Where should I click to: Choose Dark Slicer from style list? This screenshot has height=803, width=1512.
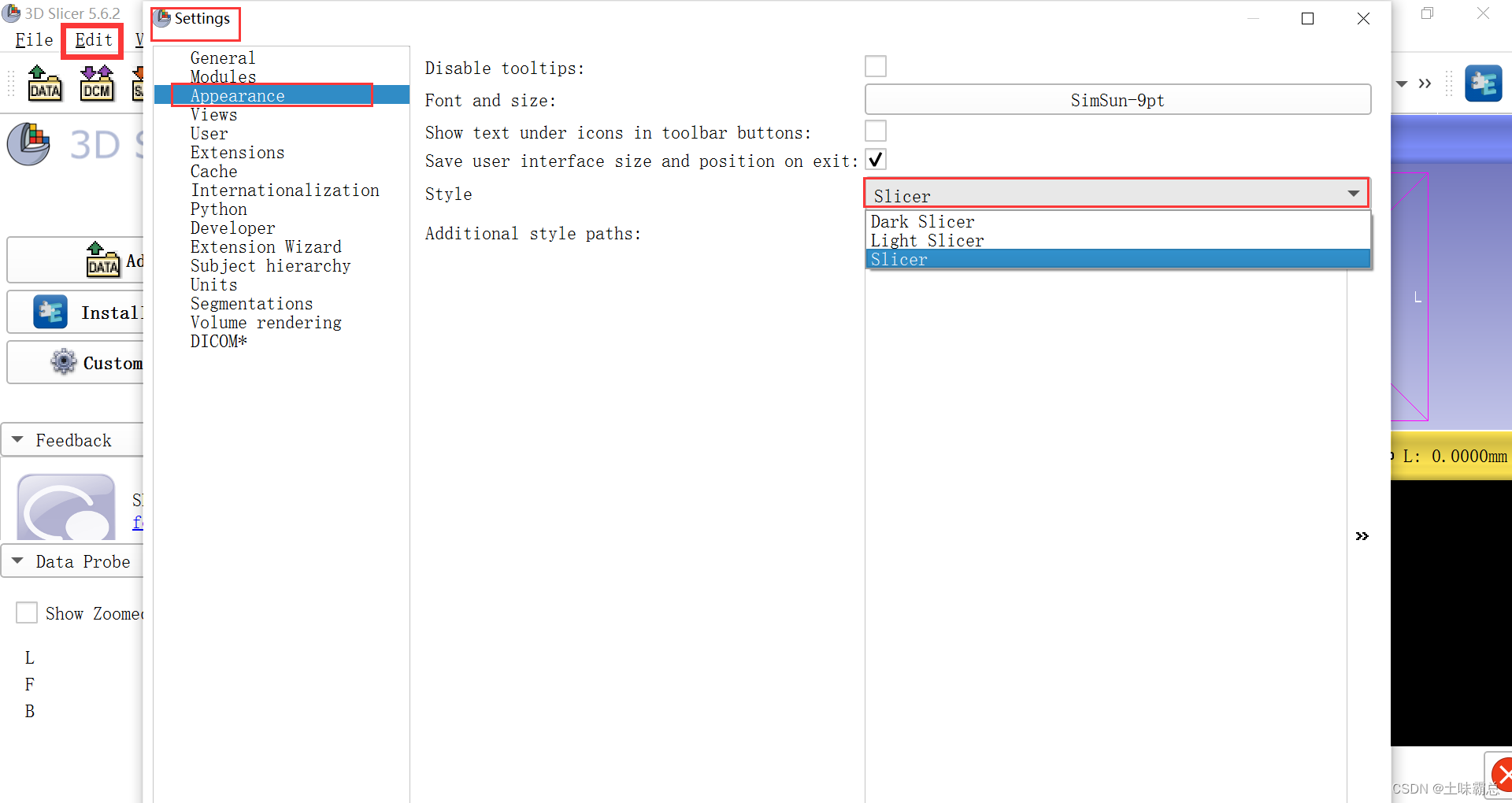click(x=1118, y=221)
